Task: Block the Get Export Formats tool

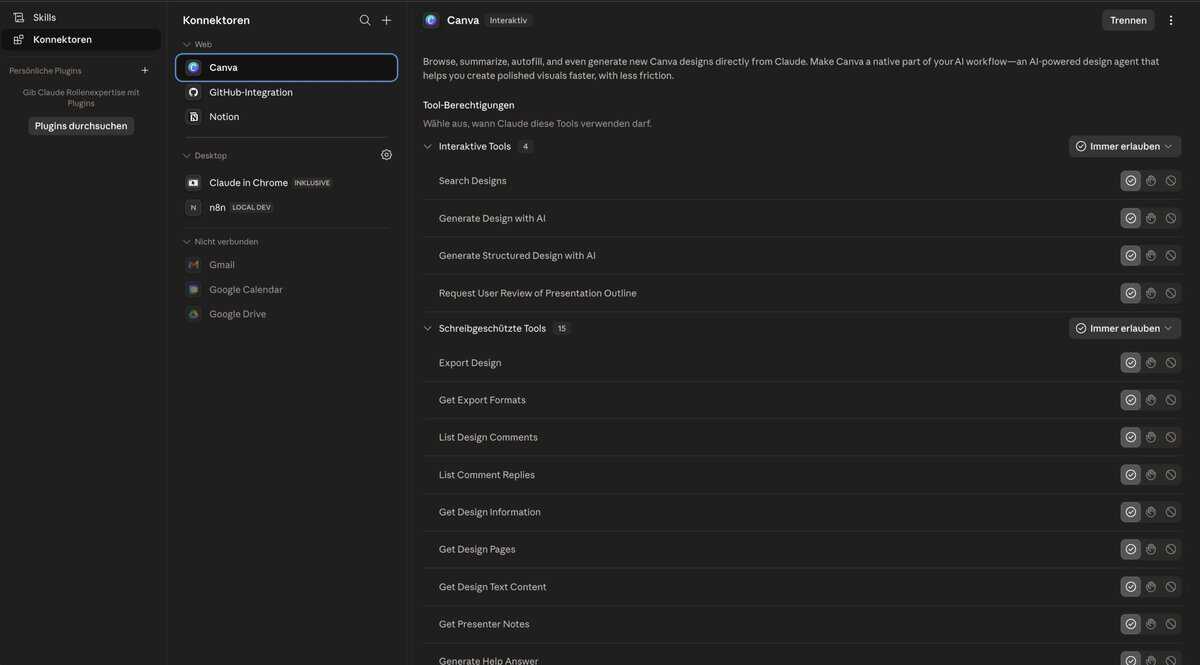Action: [1171, 400]
